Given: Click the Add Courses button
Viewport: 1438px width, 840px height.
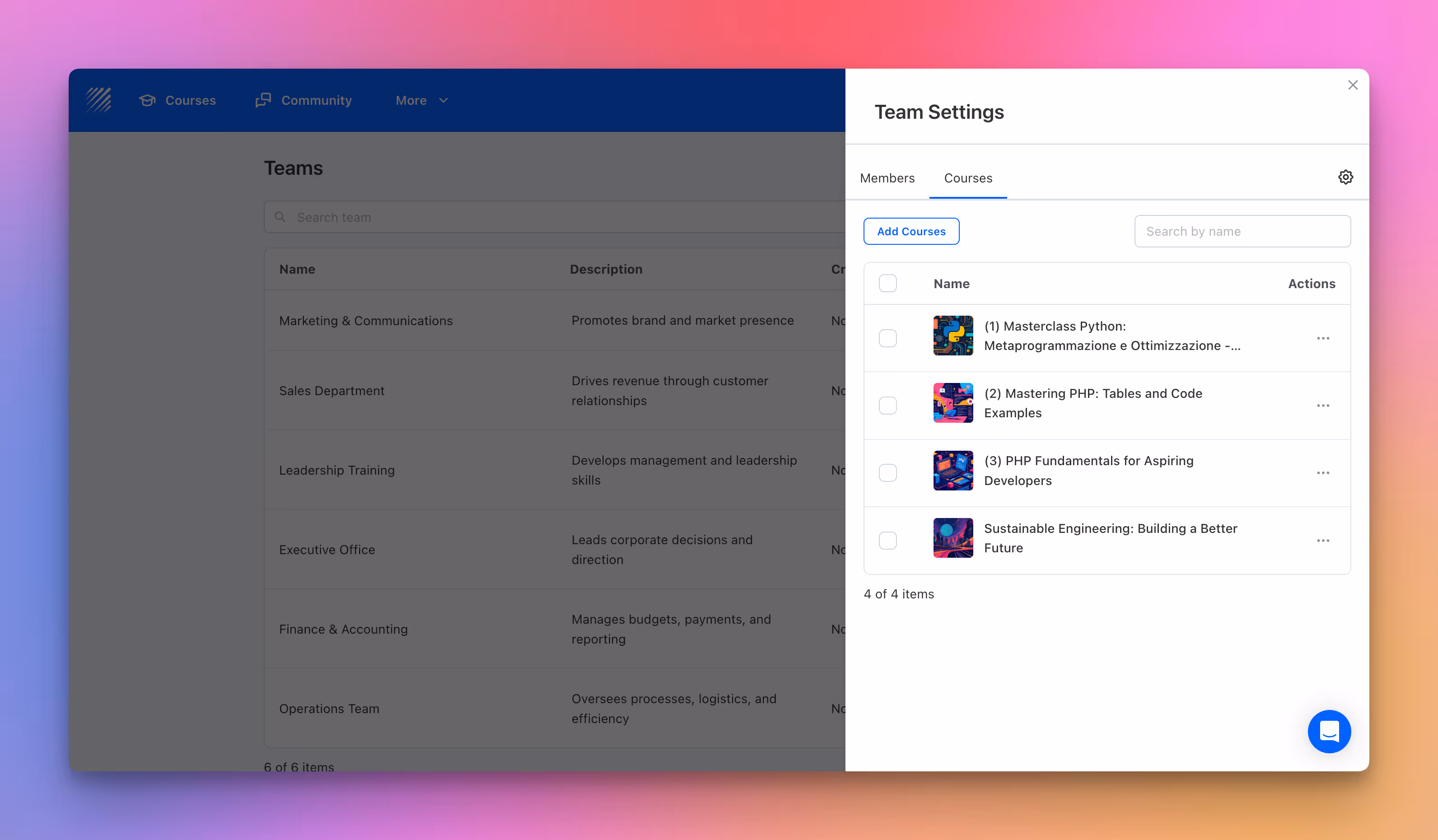Looking at the screenshot, I should coord(911,231).
